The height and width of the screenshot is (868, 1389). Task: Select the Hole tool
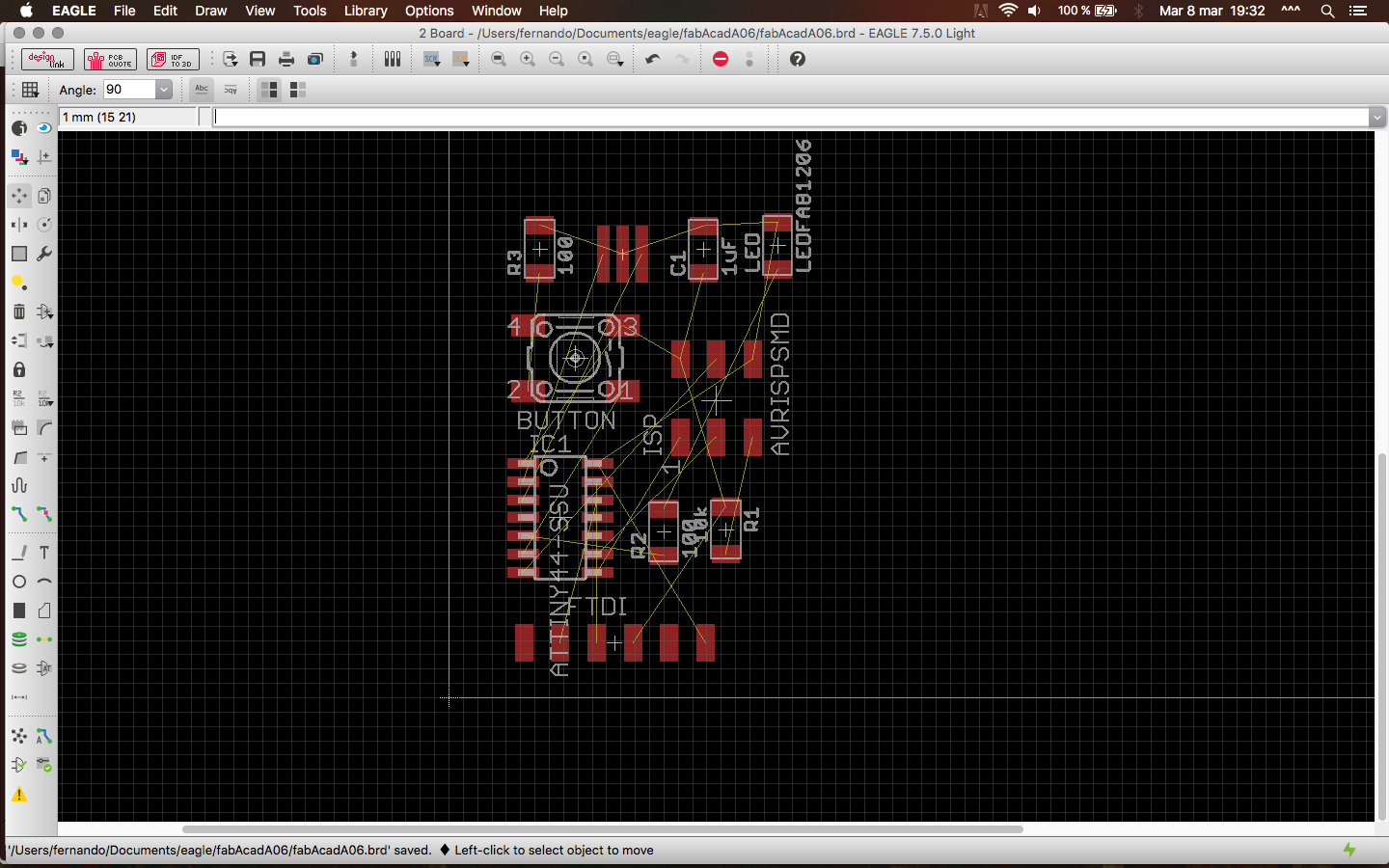pyautogui.click(x=19, y=668)
